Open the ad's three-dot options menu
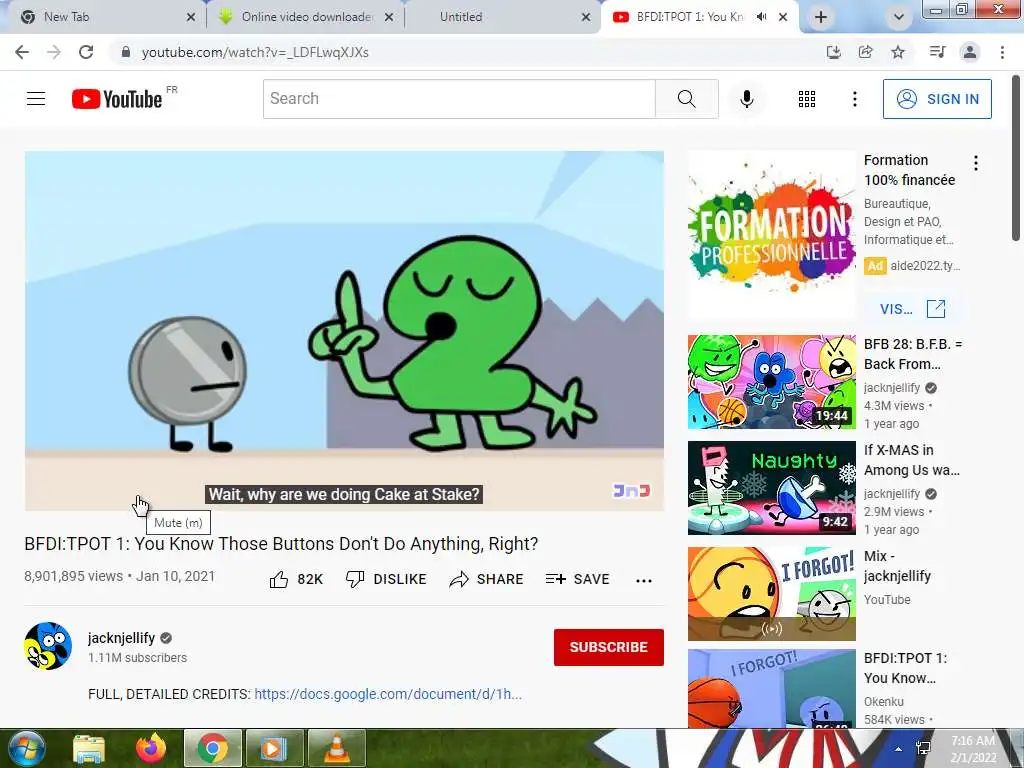Viewport: 1024px width, 768px height. point(976,163)
